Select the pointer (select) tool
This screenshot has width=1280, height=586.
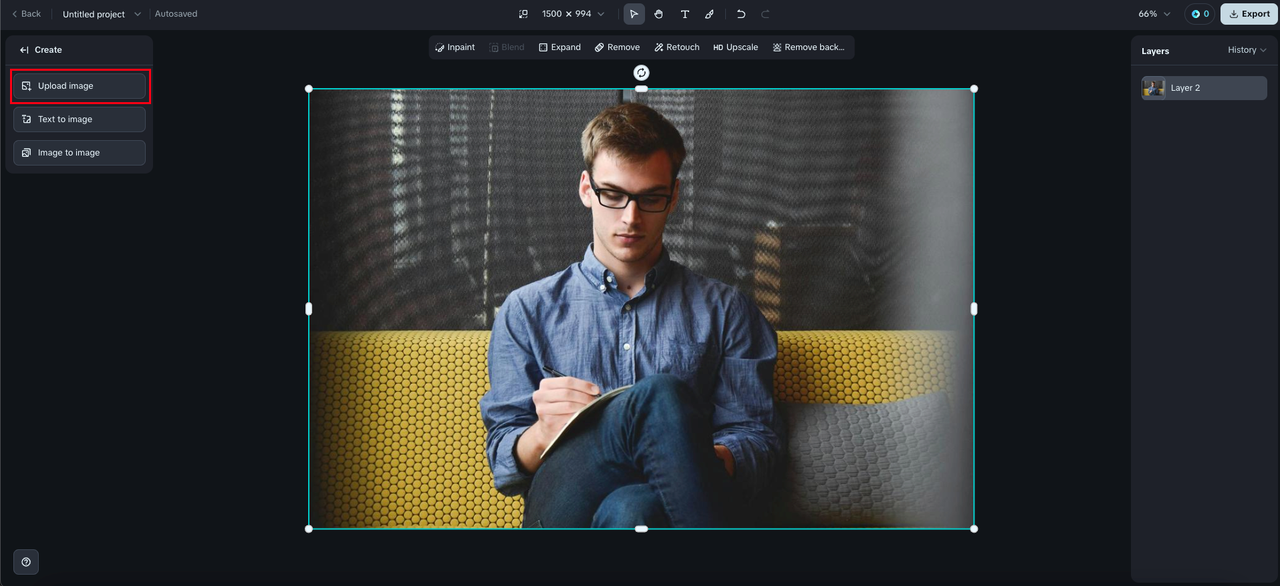pyautogui.click(x=634, y=14)
